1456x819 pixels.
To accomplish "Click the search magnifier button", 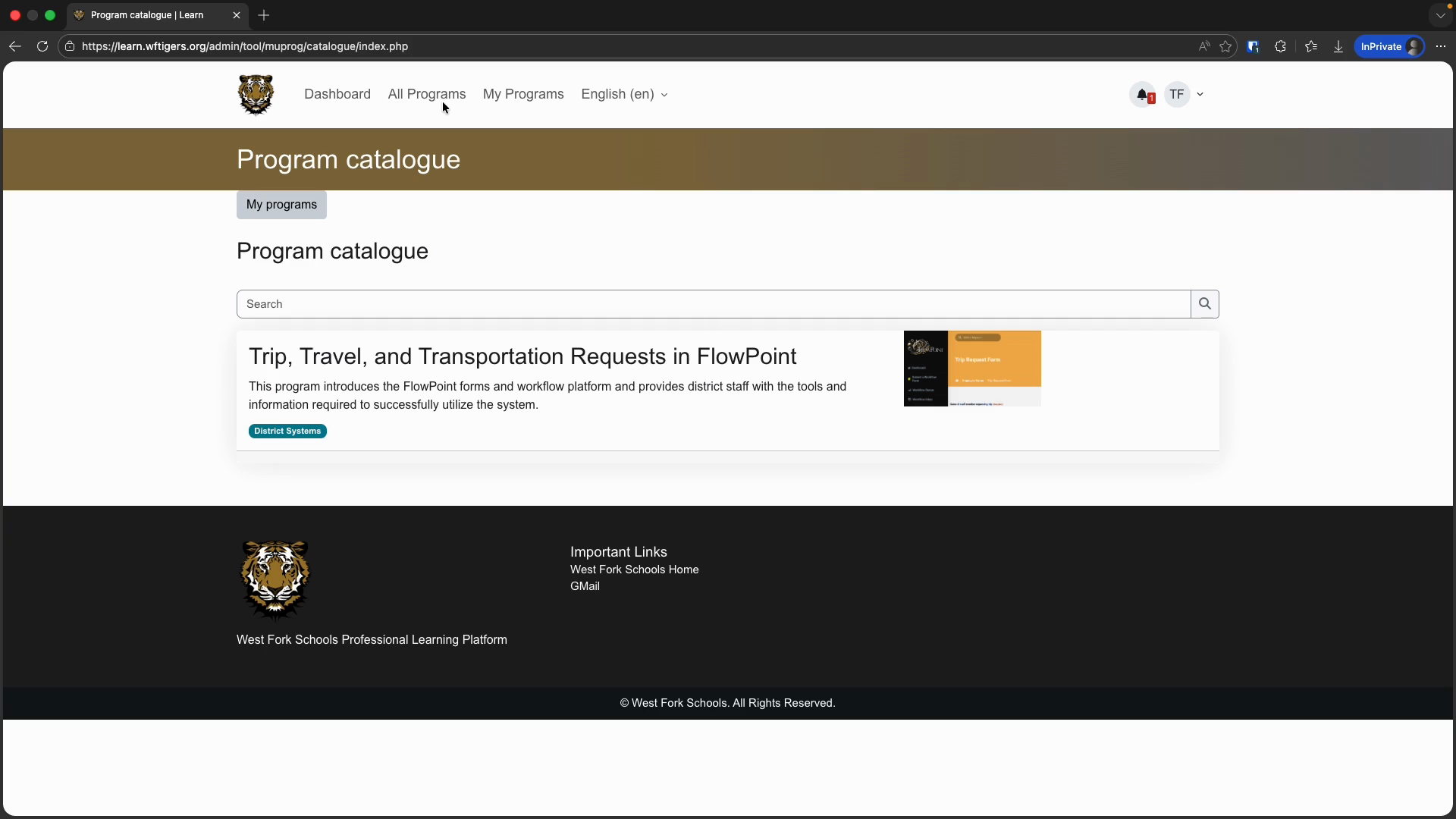I will click(x=1204, y=304).
